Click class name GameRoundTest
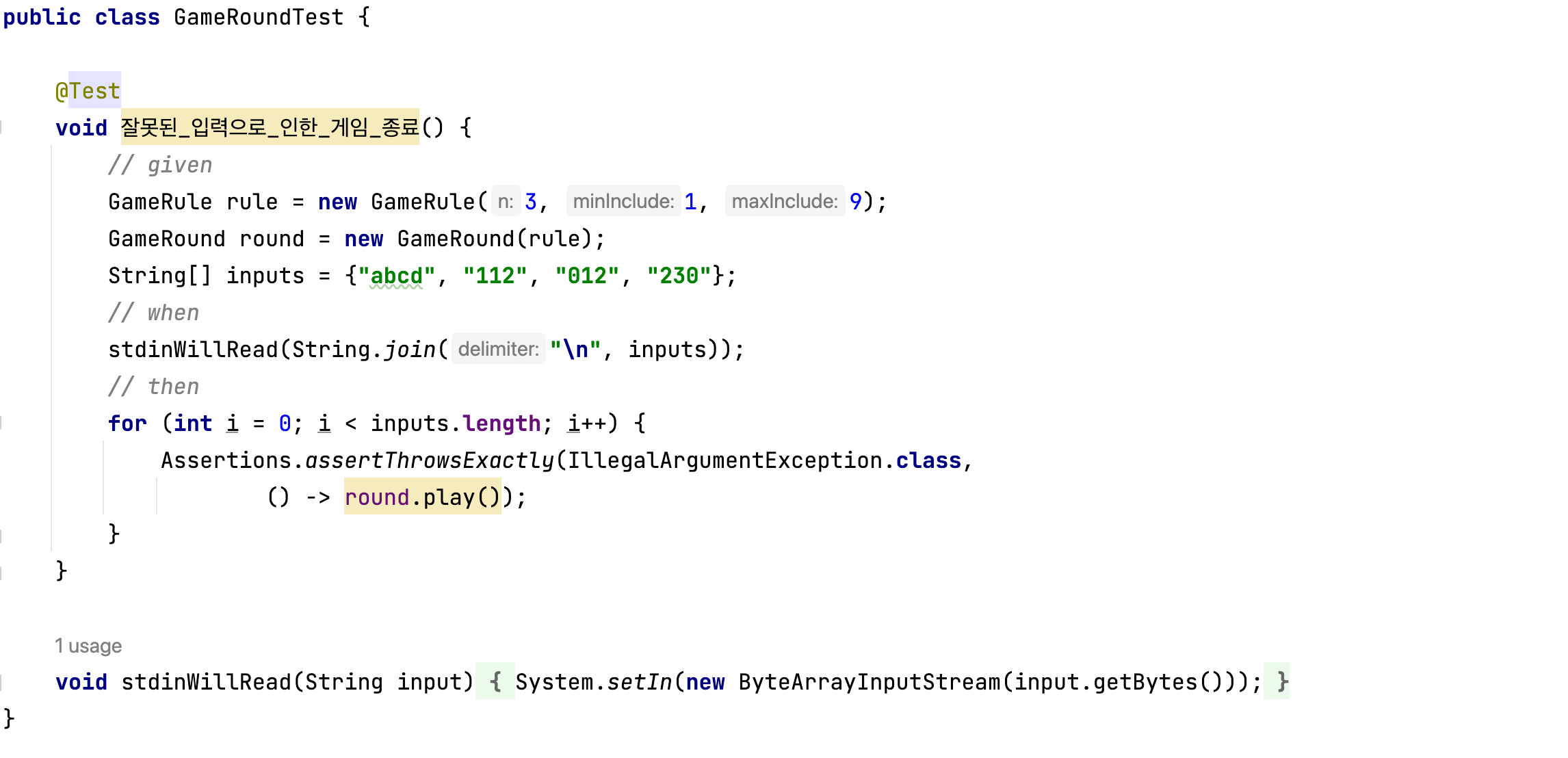1568x758 pixels. (258, 17)
